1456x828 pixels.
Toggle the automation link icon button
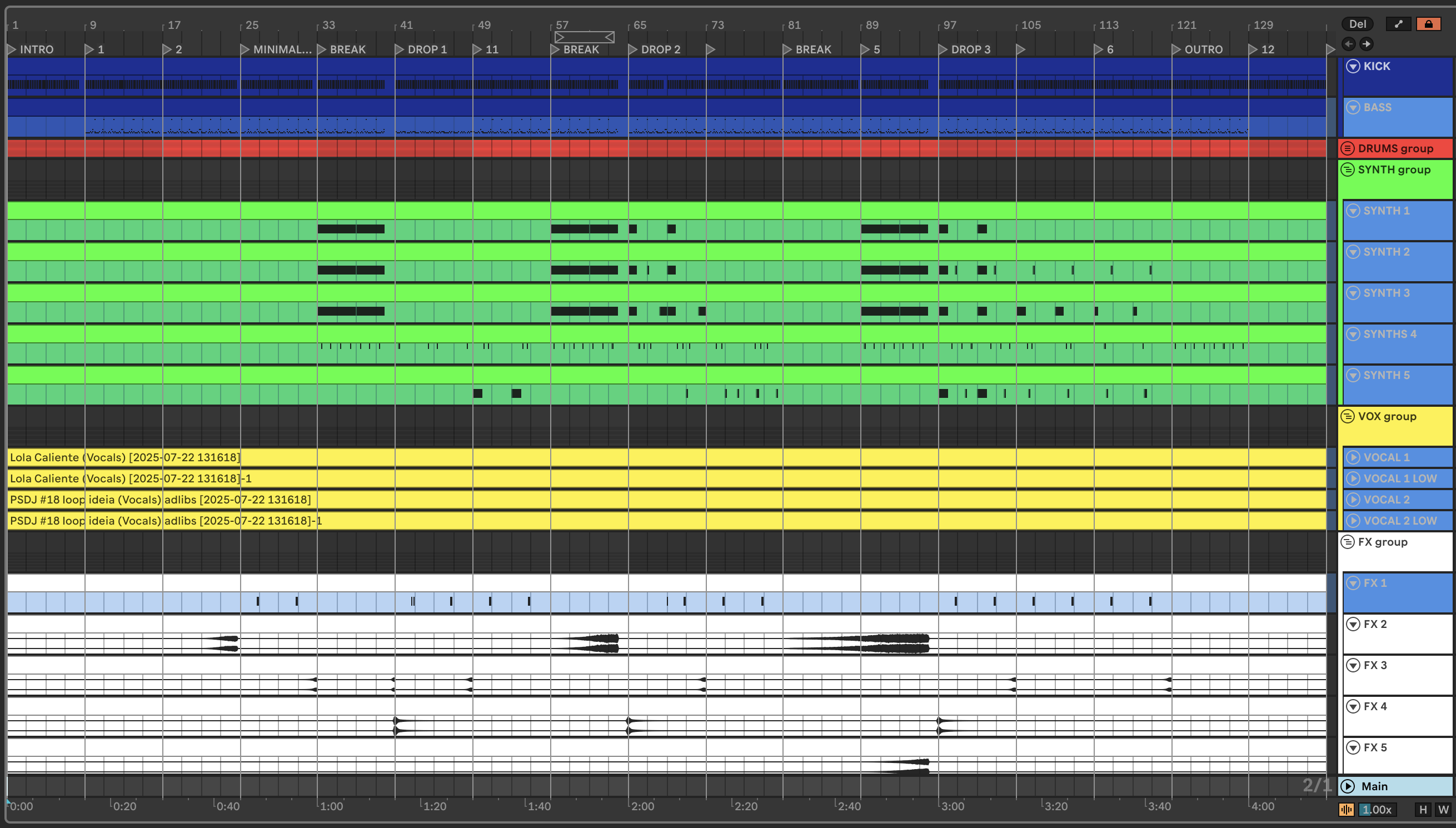point(1398,24)
